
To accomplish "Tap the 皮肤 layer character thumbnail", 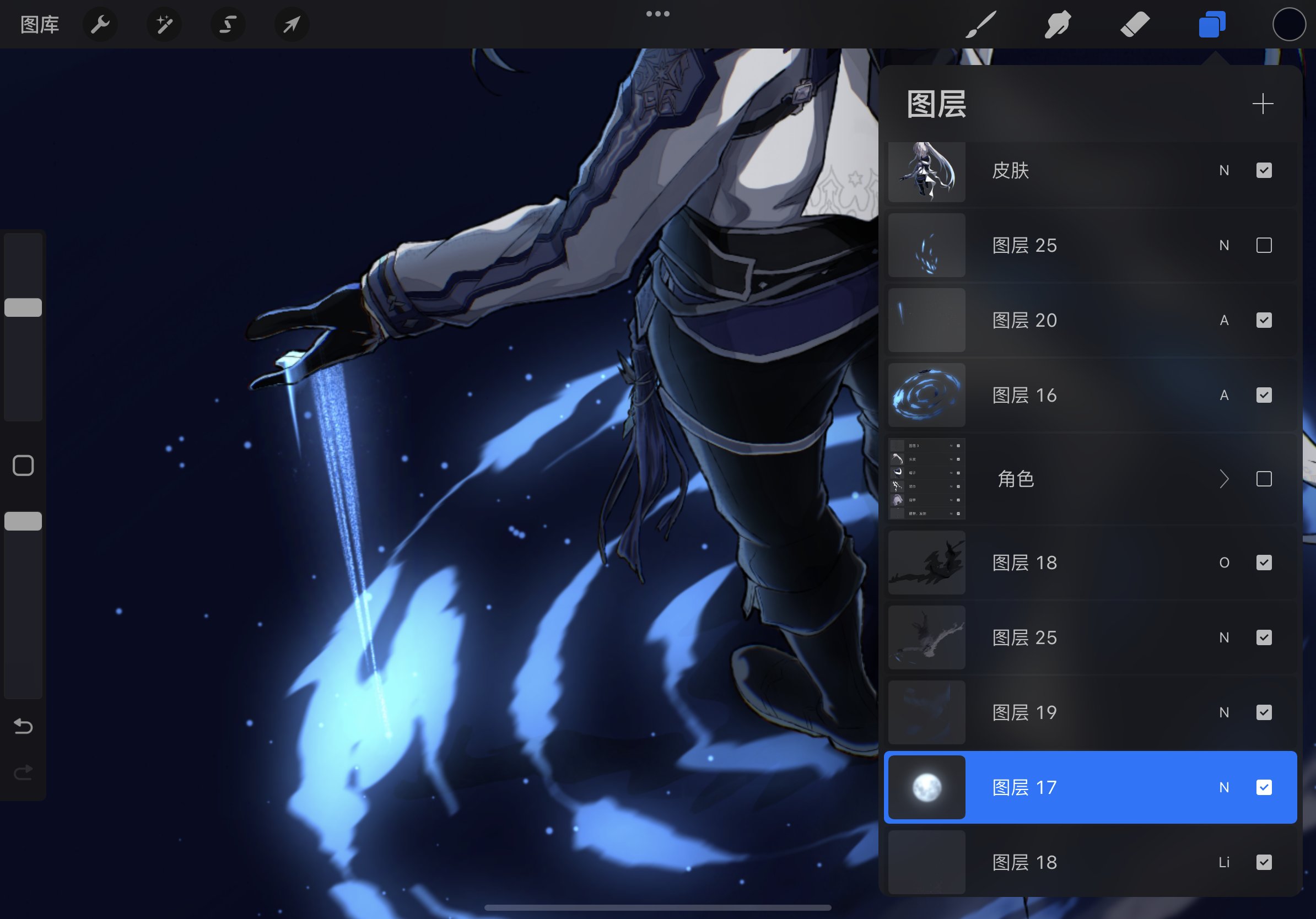I will 927,172.
